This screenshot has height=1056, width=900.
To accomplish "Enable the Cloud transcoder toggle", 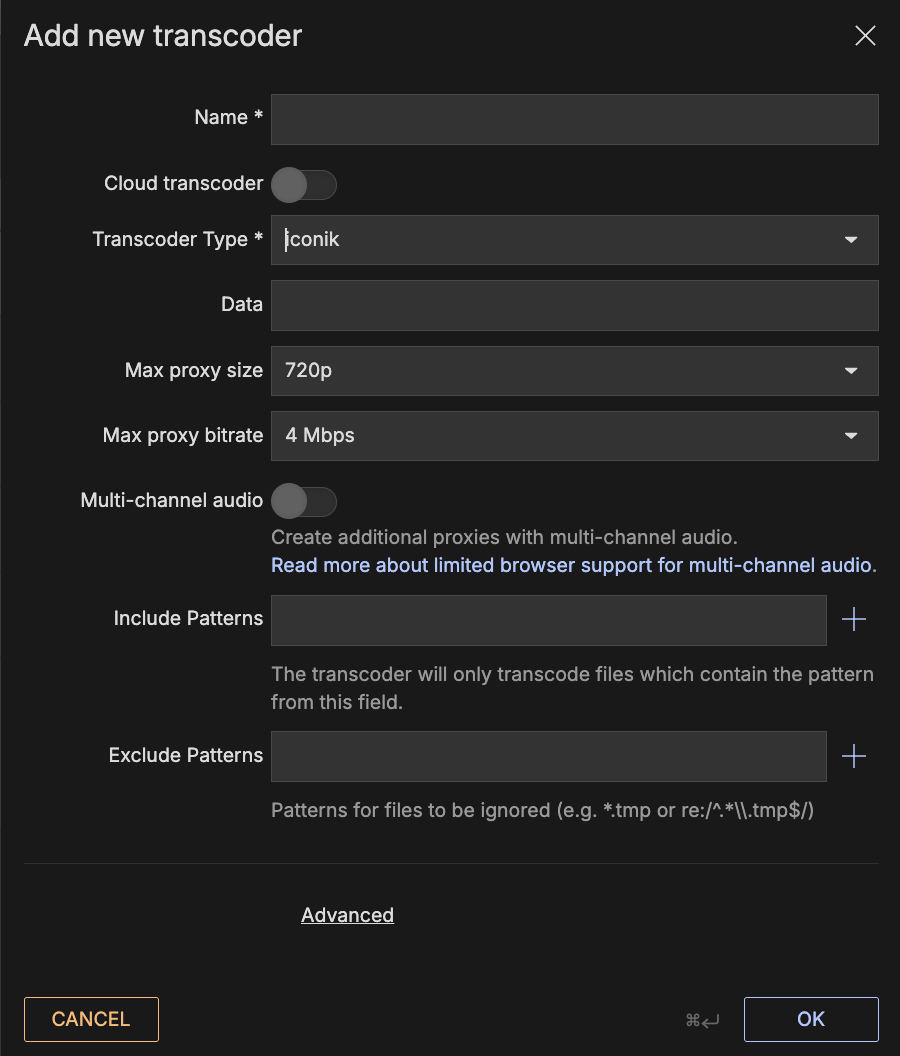I will (x=304, y=185).
